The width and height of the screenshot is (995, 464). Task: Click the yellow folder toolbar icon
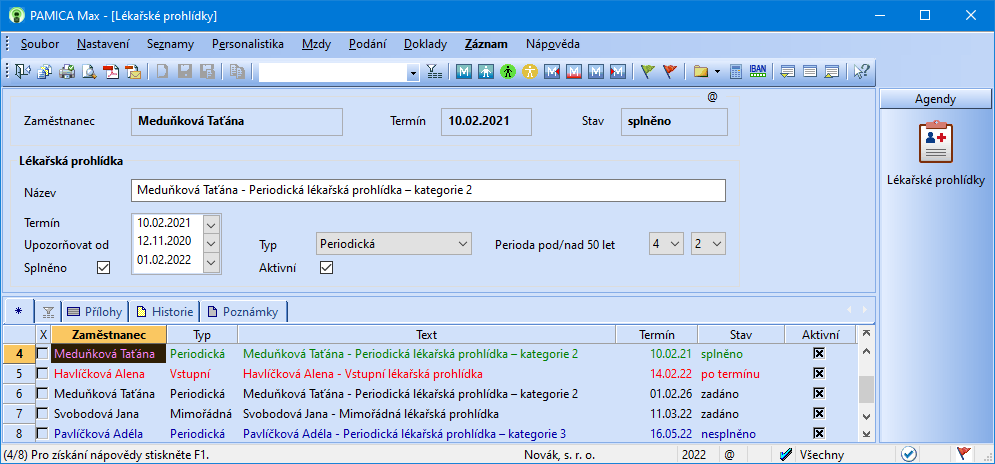pyautogui.click(x=701, y=72)
